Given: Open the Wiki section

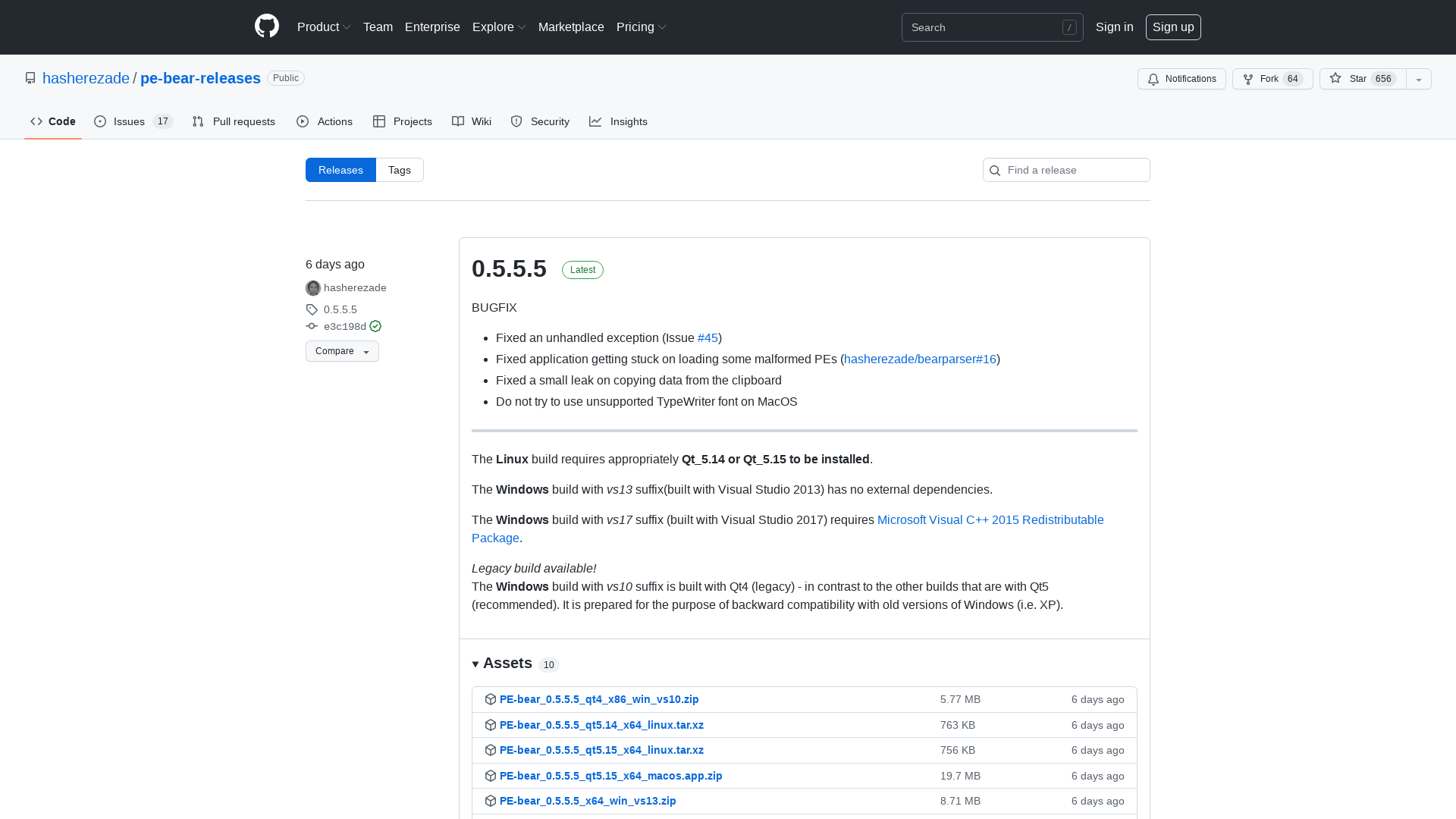Looking at the screenshot, I should click(471, 121).
